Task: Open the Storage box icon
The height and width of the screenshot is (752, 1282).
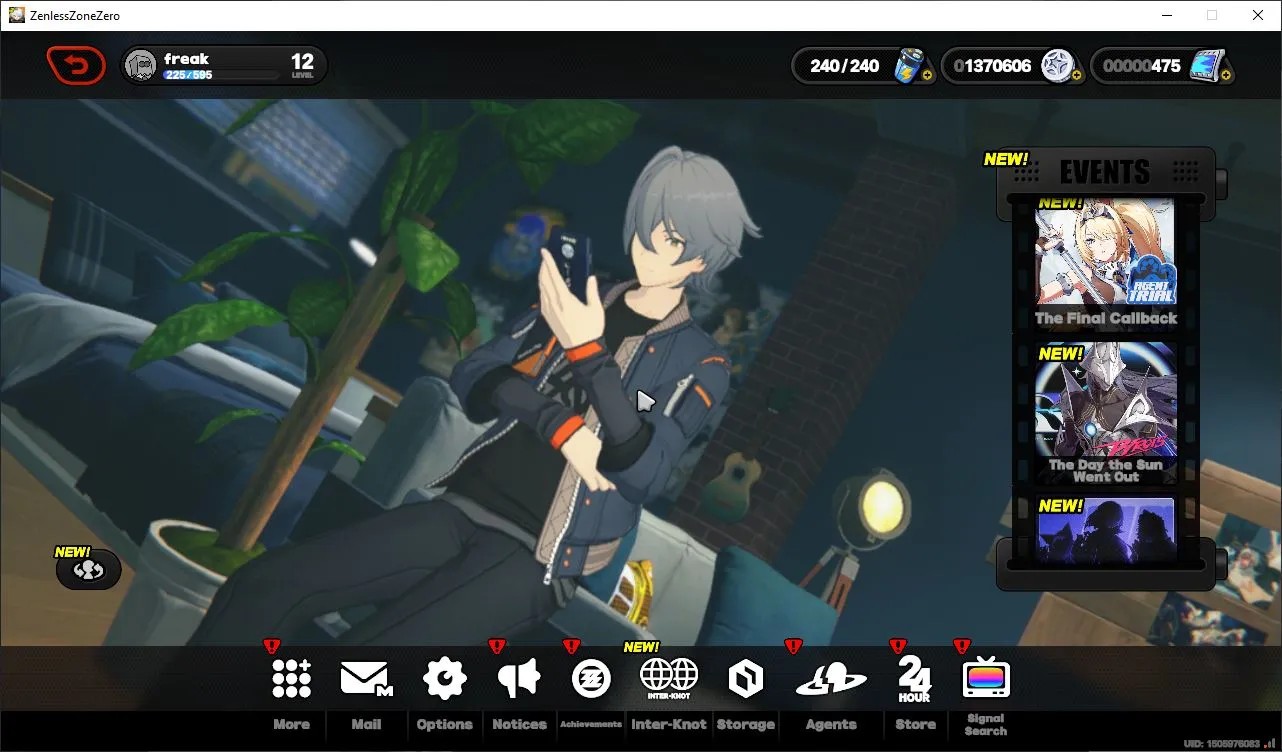Action: 746,679
